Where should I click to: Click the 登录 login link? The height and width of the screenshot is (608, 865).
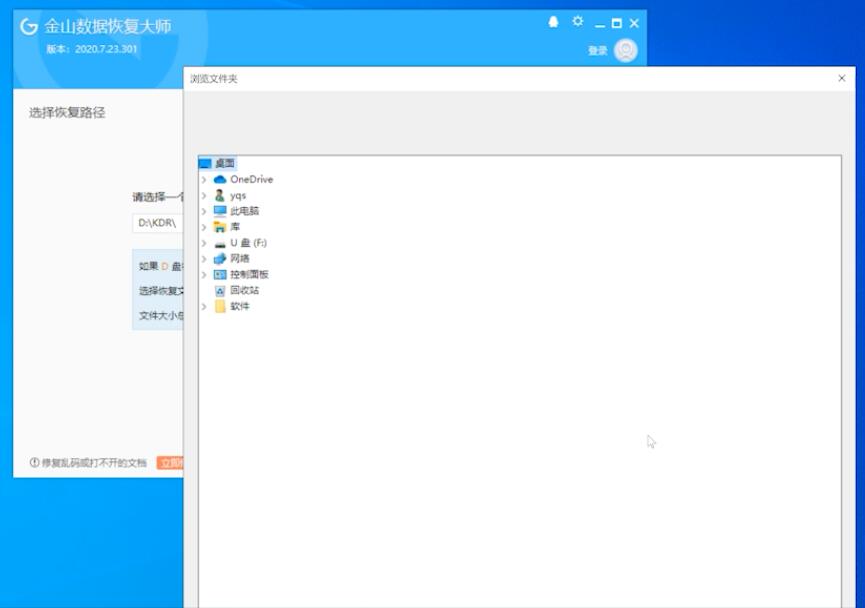(x=597, y=51)
